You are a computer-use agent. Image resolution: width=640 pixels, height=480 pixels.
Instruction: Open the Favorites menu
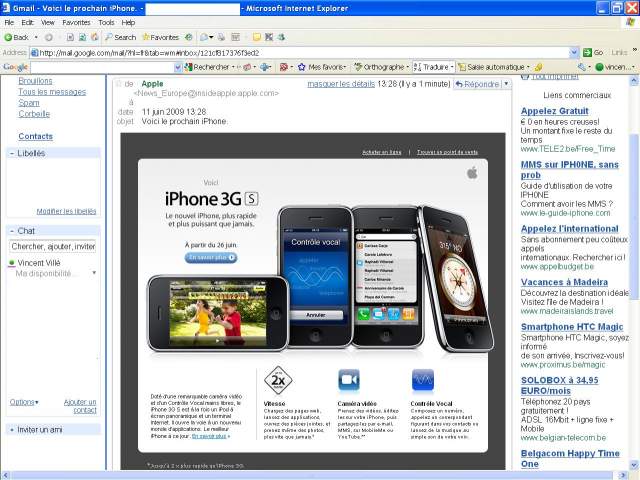pos(76,22)
